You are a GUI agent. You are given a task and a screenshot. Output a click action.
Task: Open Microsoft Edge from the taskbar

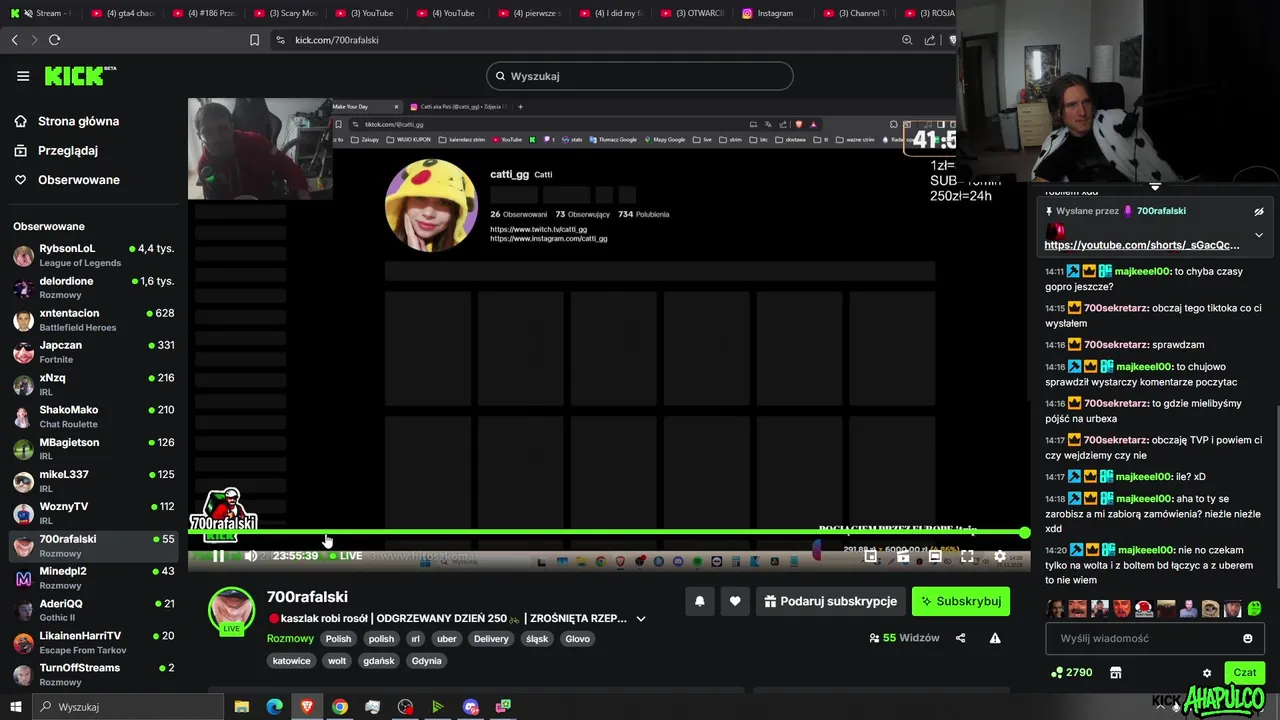pos(274,707)
